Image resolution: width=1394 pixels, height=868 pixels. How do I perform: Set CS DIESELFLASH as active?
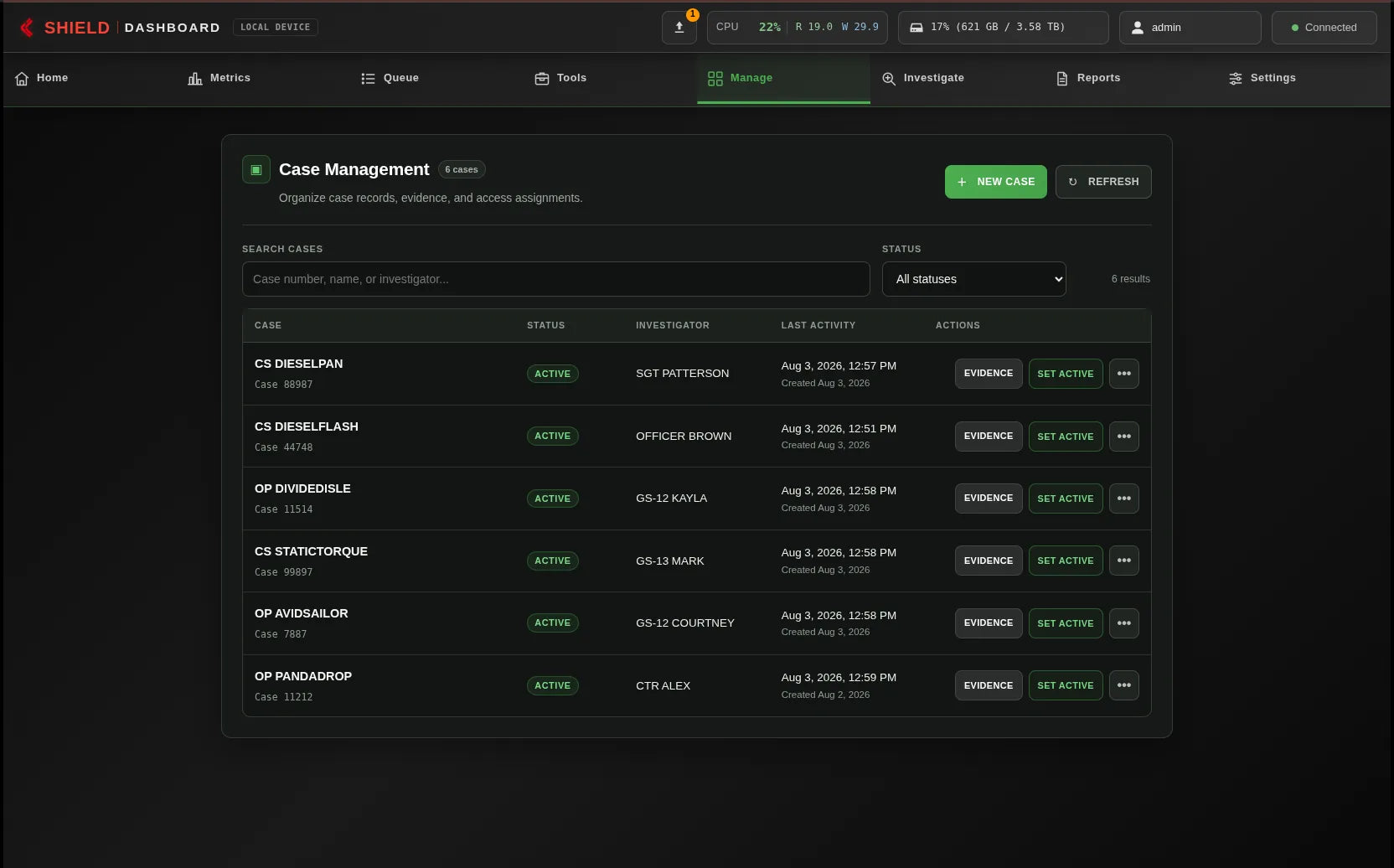tap(1066, 437)
